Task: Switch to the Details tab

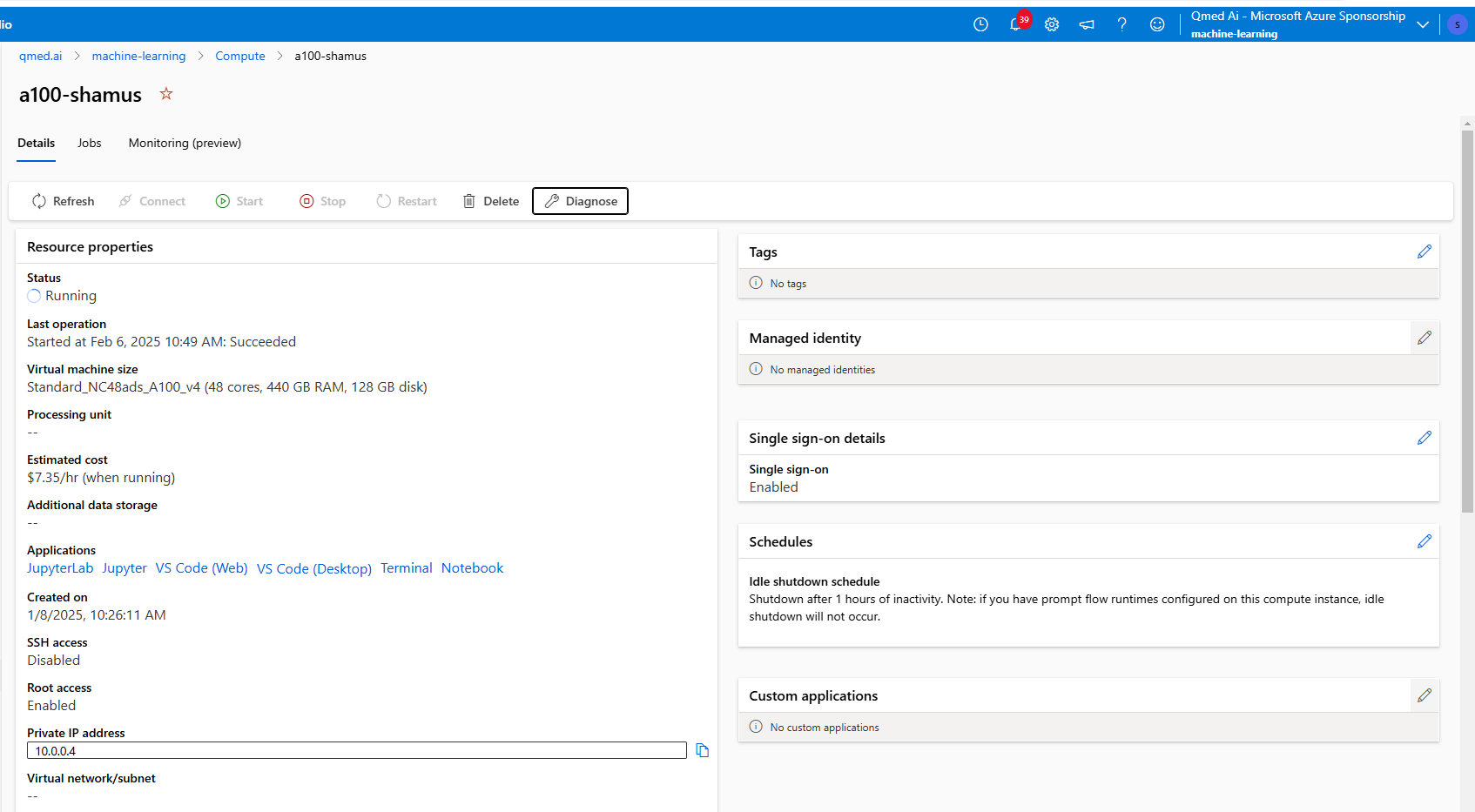Action: click(36, 143)
